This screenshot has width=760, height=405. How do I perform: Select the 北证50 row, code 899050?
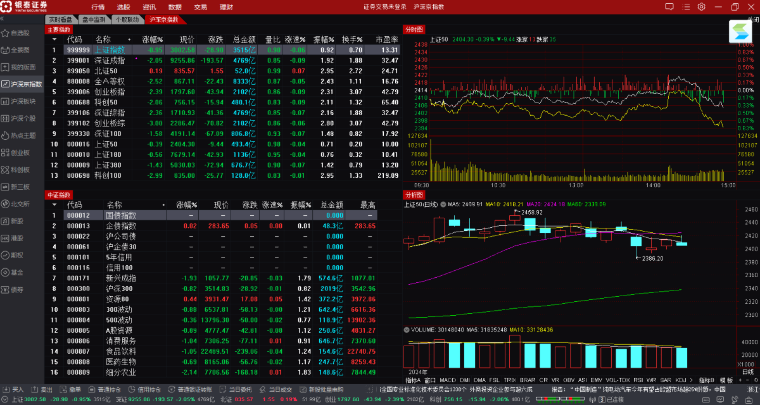[222, 71]
